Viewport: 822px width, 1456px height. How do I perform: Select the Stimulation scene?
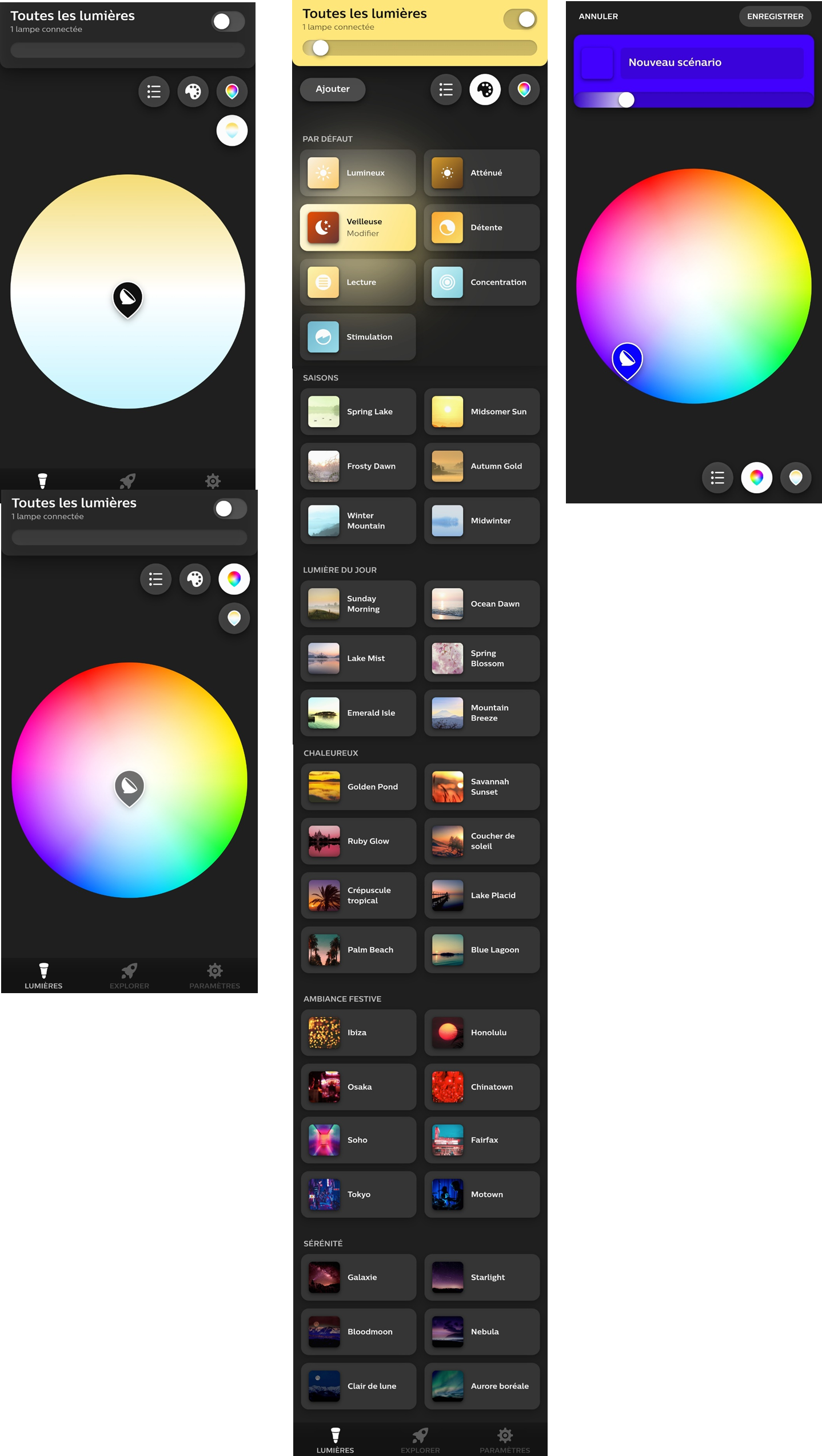[358, 337]
